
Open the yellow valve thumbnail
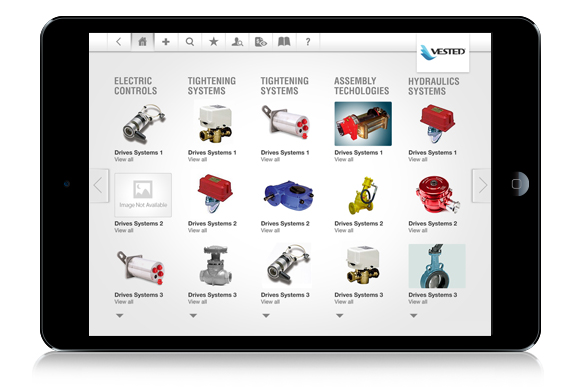coord(363,195)
